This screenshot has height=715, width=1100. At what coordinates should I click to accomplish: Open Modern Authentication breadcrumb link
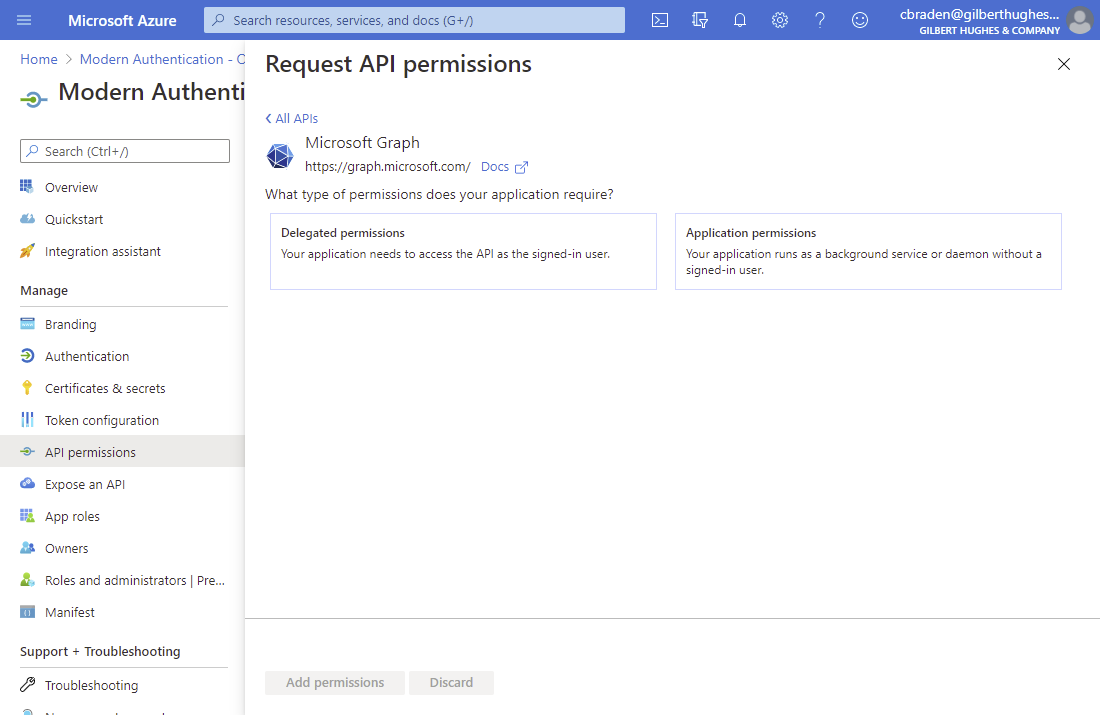(162, 60)
